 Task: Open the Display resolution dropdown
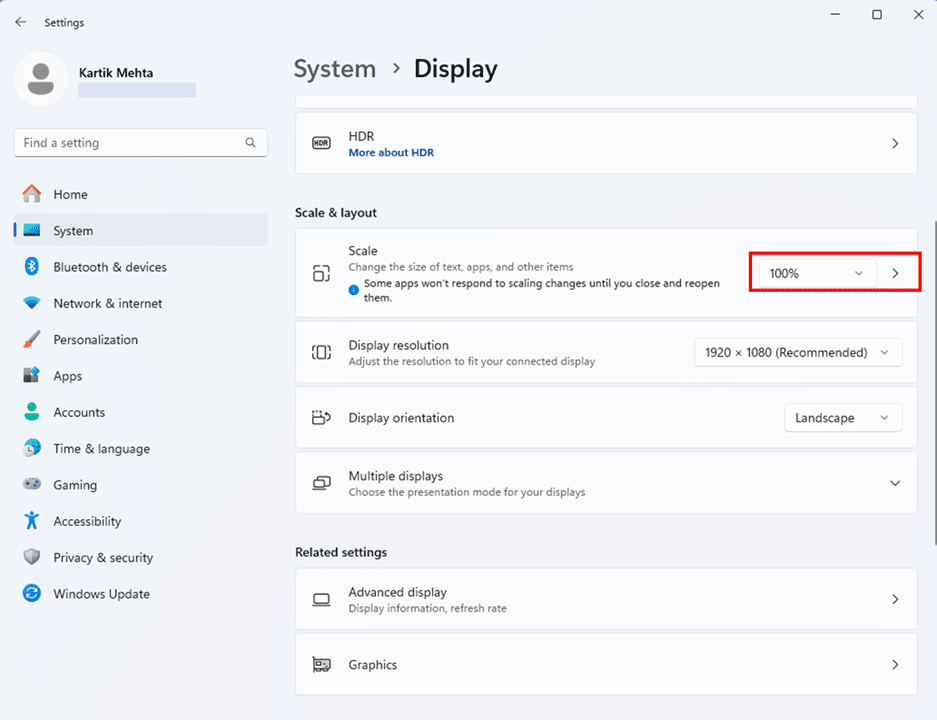(x=798, y=353)
